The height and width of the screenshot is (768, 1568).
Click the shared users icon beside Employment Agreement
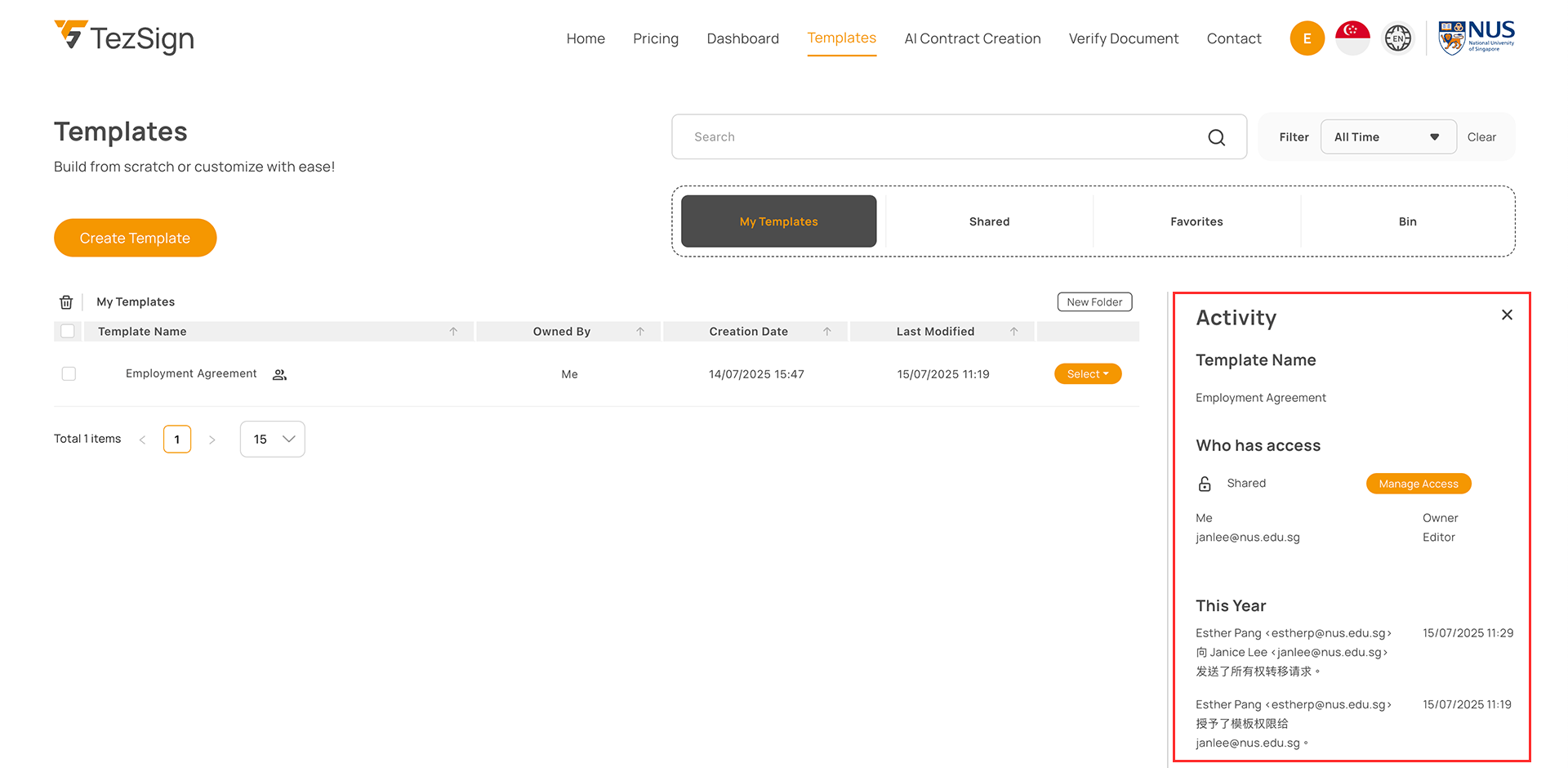279,374
